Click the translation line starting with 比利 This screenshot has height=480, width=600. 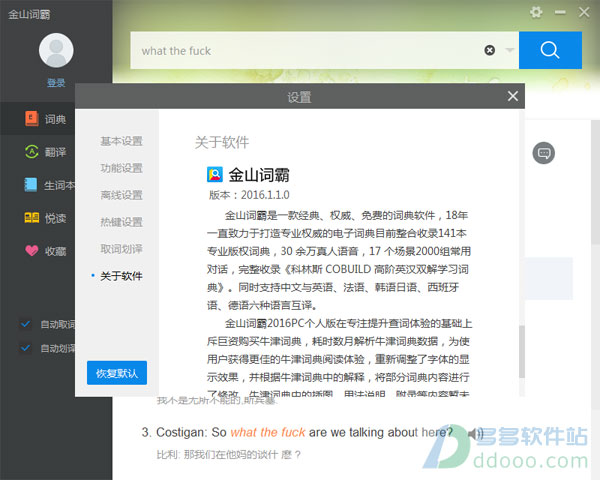click(228, 455)
